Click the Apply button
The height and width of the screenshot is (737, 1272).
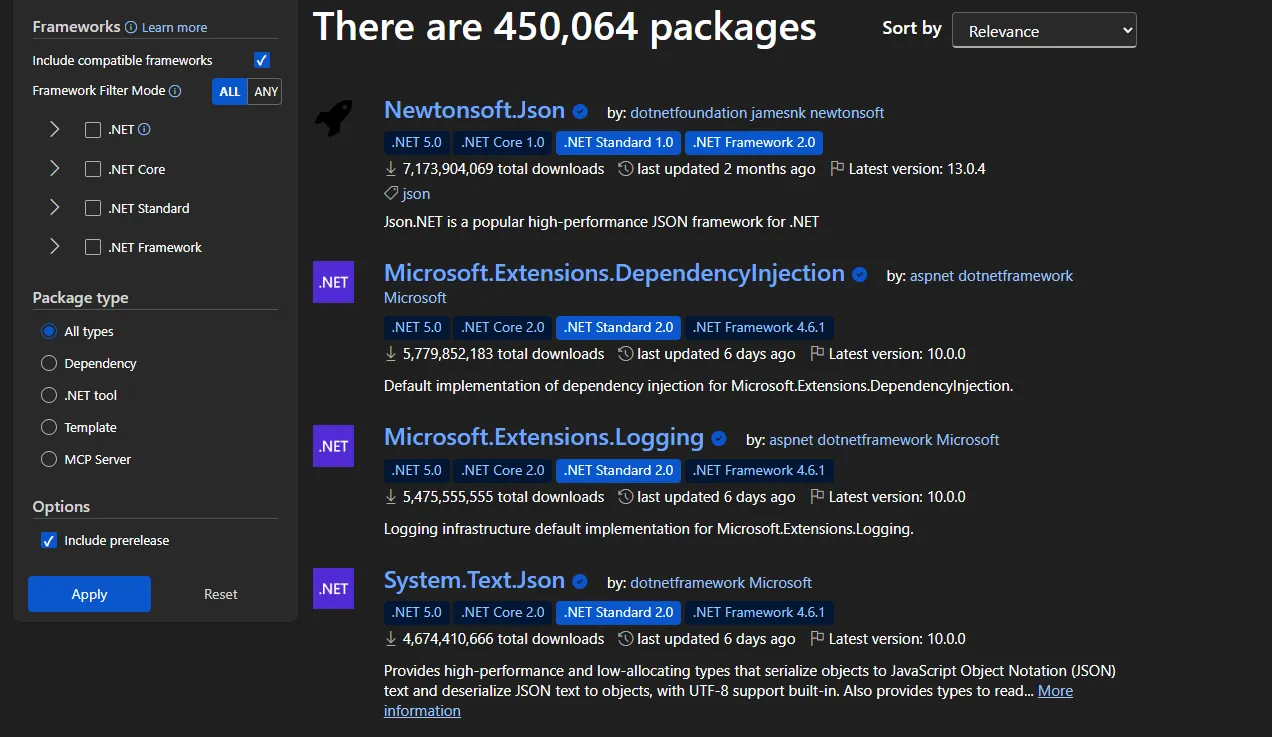pos(89,593)
